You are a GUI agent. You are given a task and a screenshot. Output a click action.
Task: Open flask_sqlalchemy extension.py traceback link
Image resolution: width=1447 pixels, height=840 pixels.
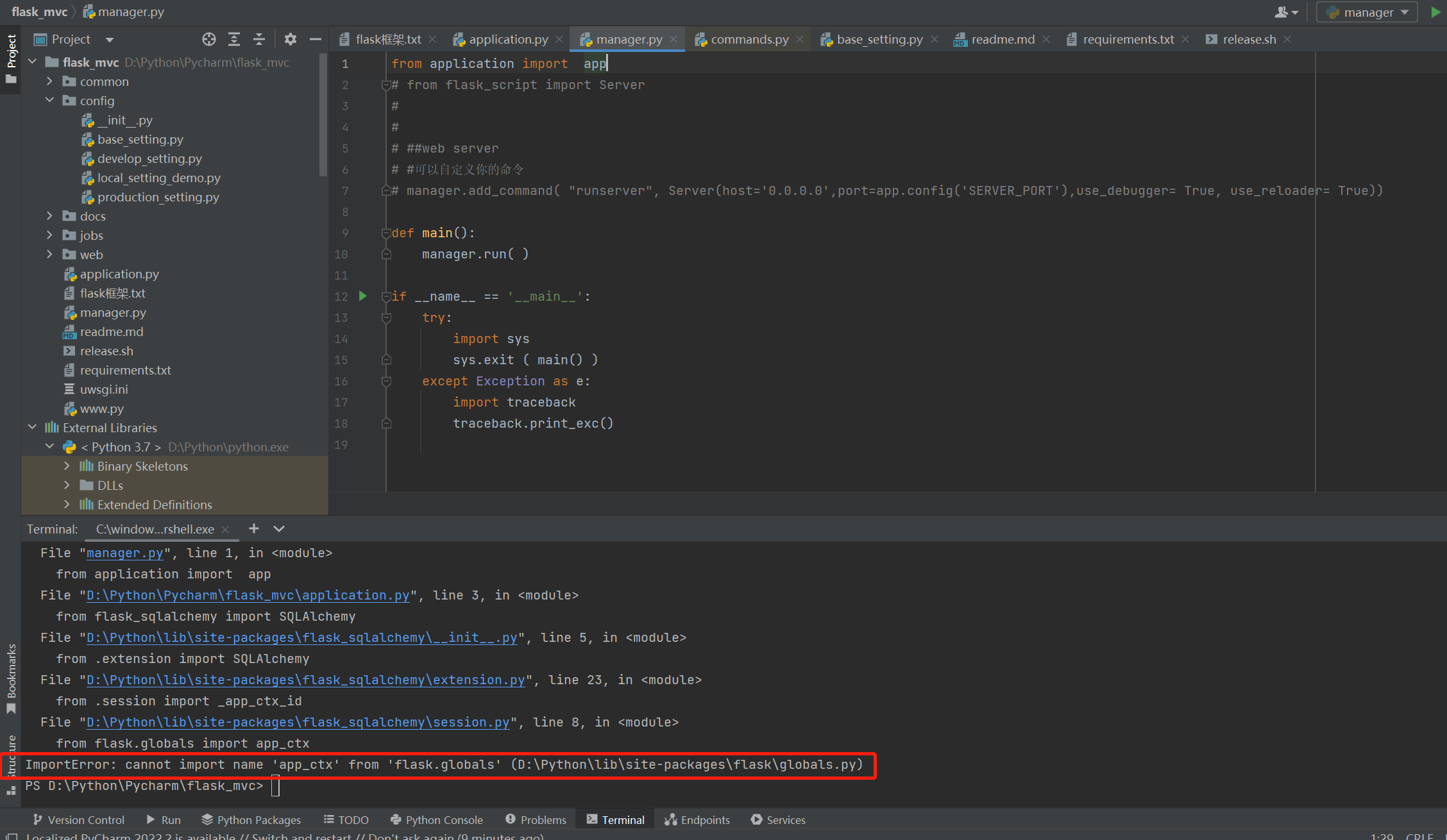[x=305, y=680]
